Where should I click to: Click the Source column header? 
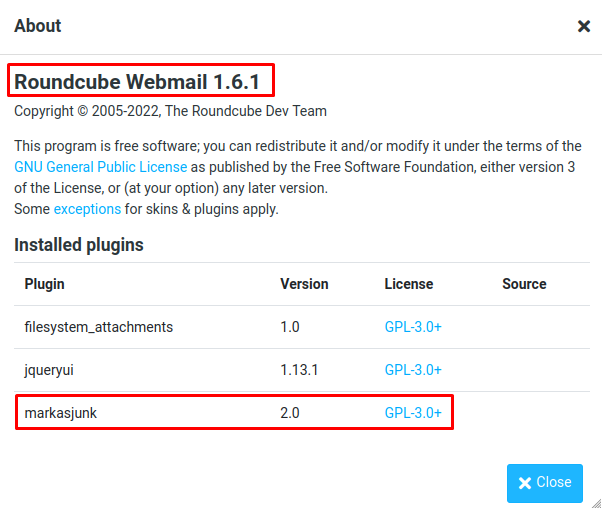coord(524,284)
